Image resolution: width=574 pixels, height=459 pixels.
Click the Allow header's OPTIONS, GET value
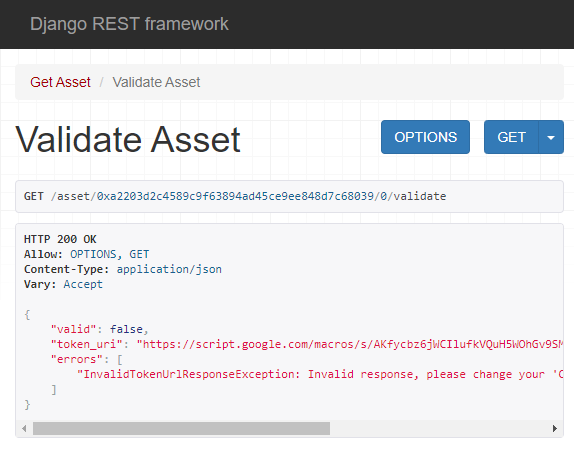pyautogui.click(x=109, y=254)
